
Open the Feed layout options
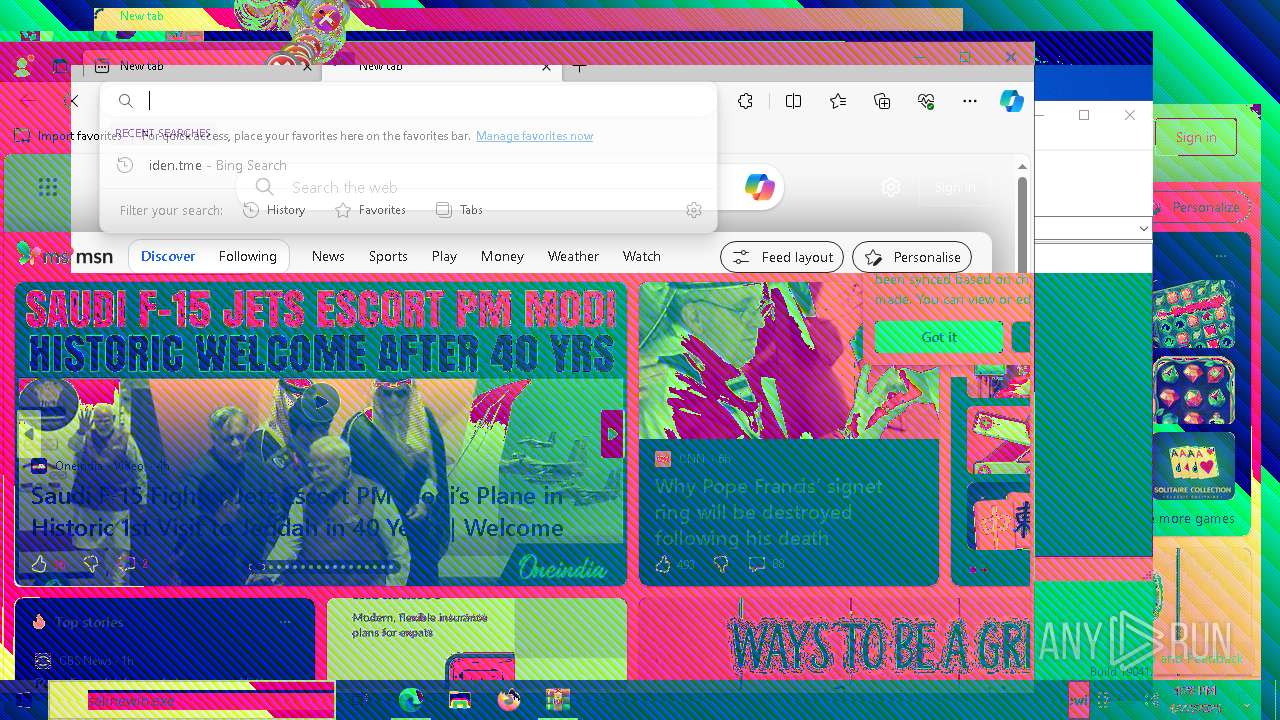[x=782, y=257]
